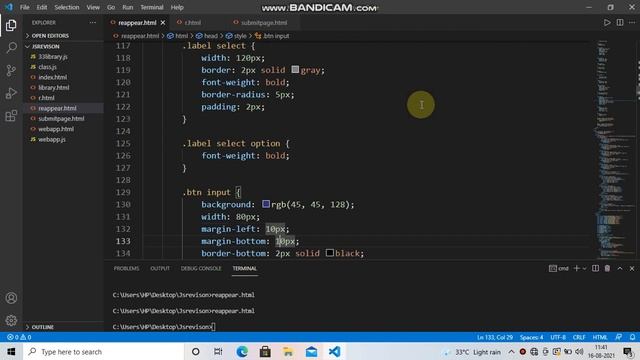Change line ending via CRLF entry
Image resolution: width=640 pixels, height=360 pixels.
[x=579, y=337]
